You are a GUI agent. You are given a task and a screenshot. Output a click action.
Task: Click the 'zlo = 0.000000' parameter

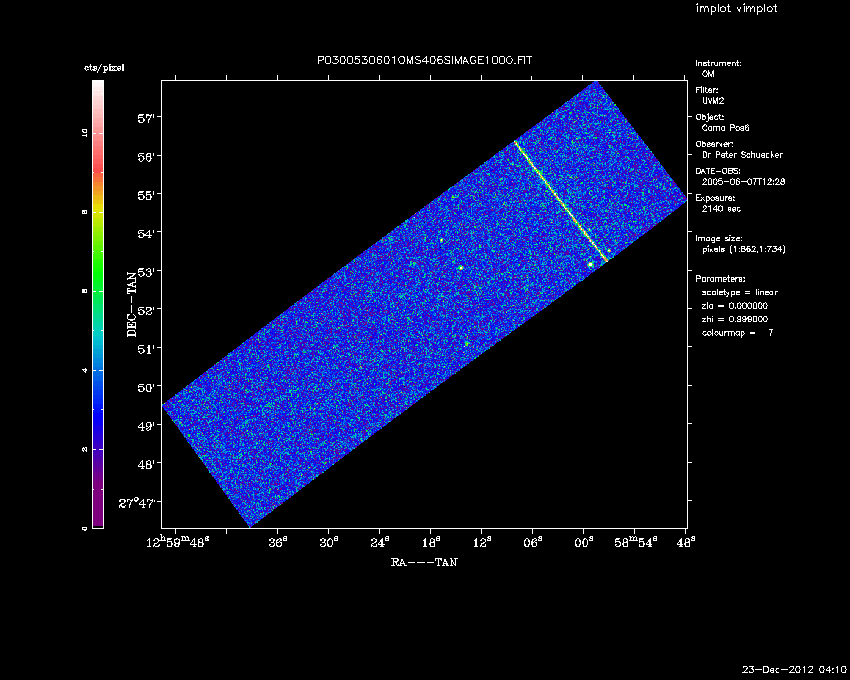tap(735, 306)
